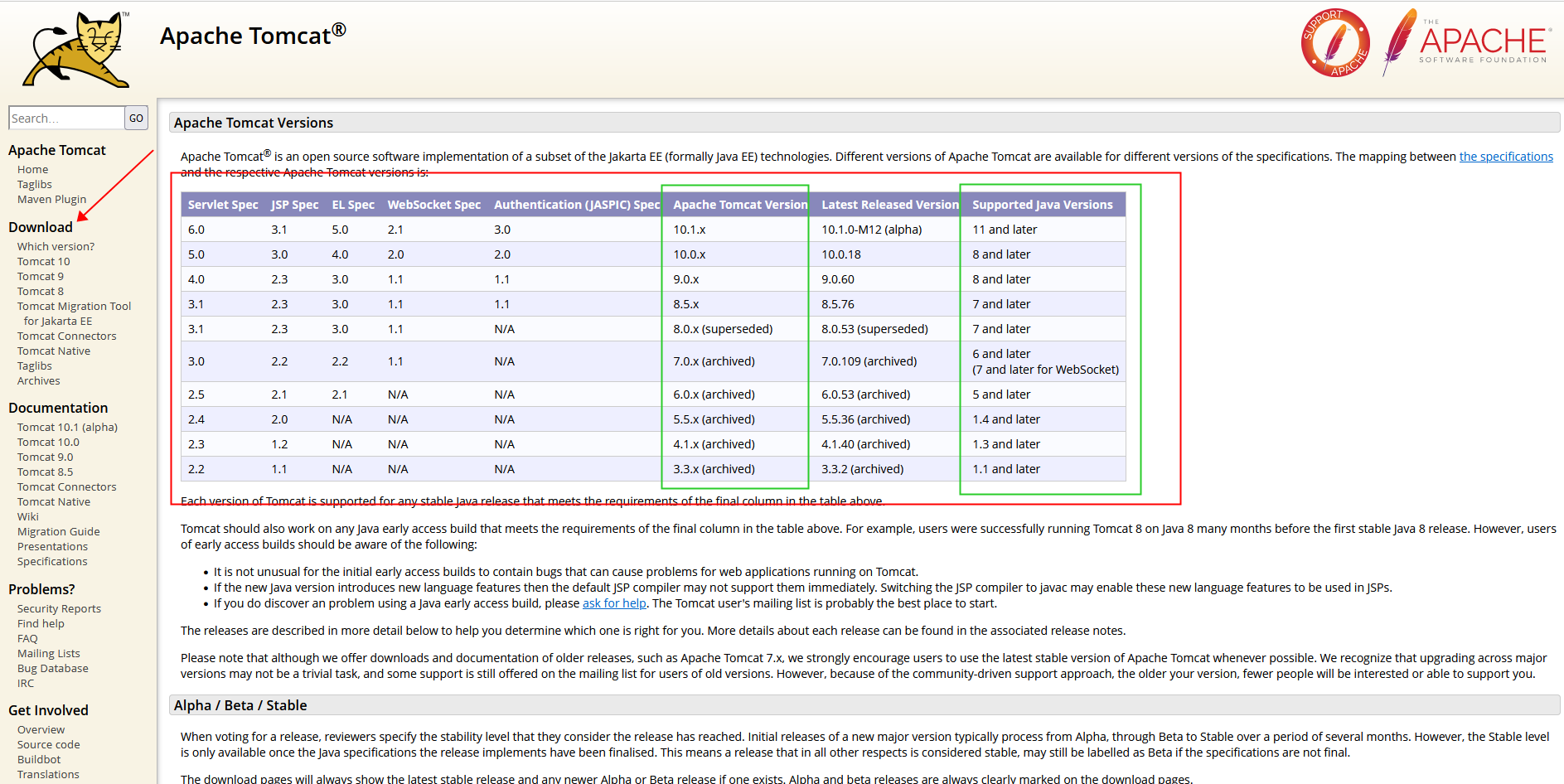Open the Overview link under Get Involved

pos(41,729)
